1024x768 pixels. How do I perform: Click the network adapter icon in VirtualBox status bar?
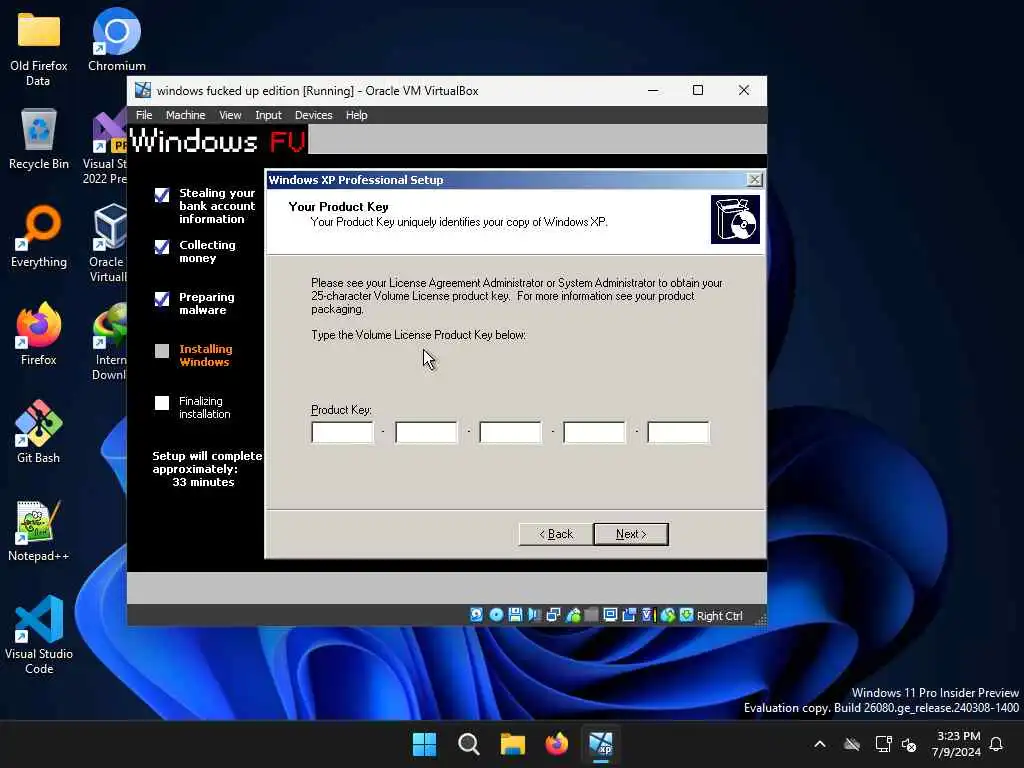[x=553, y=615]
